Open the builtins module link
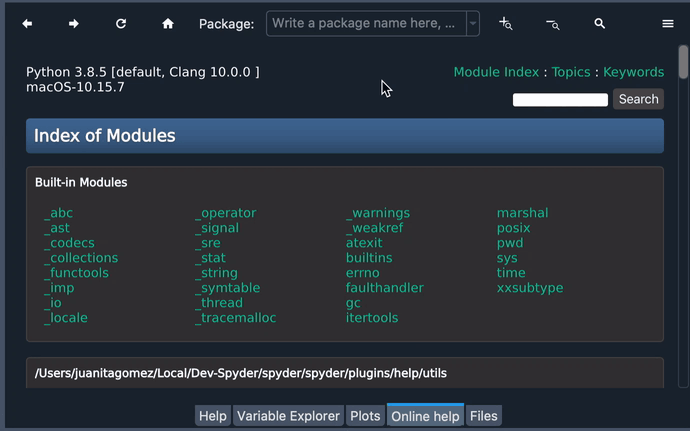The width and height of the screenshot is (690, 431). pos(369,258)
